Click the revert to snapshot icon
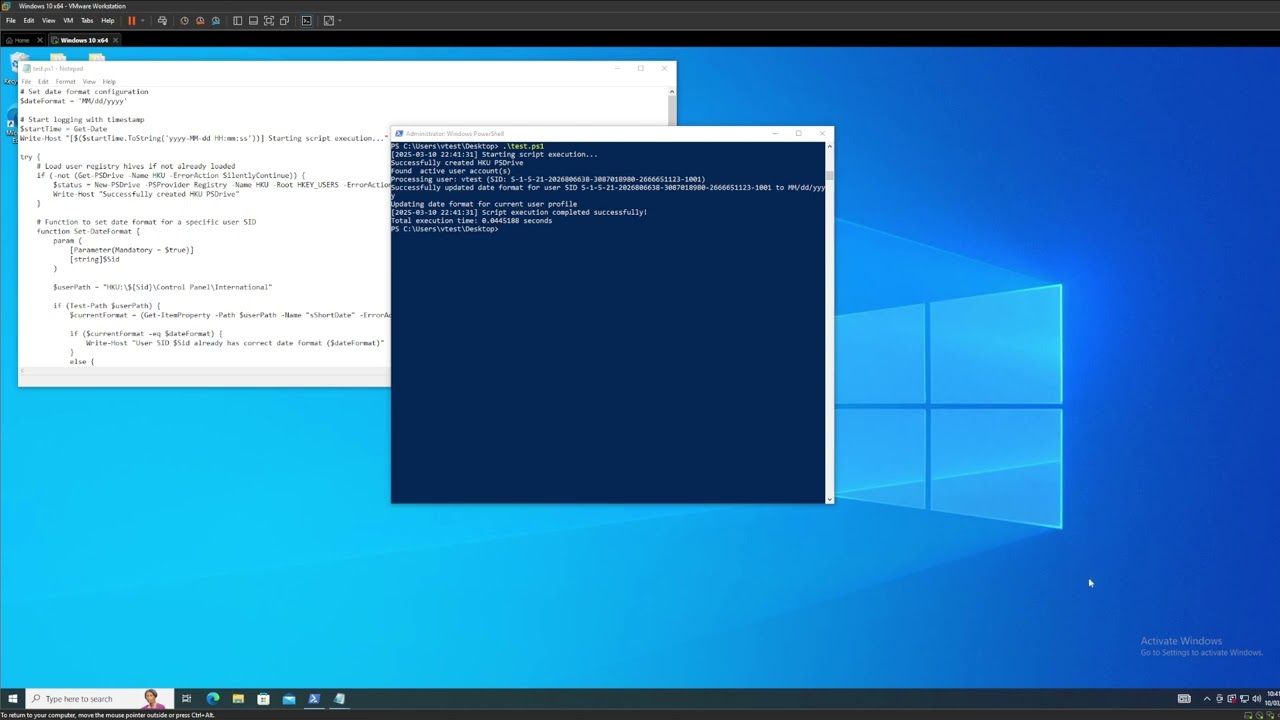The height and width of the screenshot is (720, 1280). [200, 20]
